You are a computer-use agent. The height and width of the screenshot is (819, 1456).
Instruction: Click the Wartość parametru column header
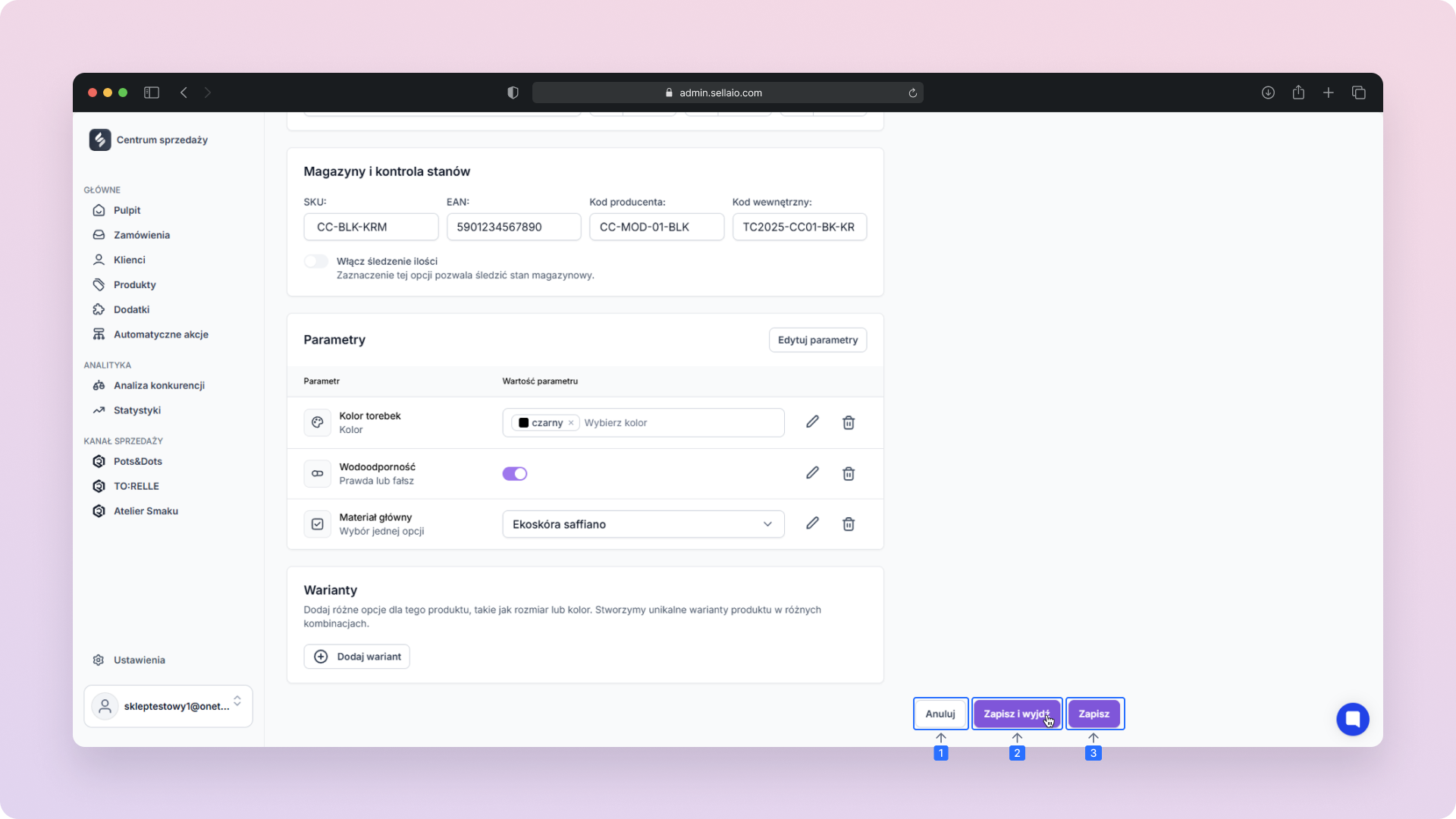[540, 381]
